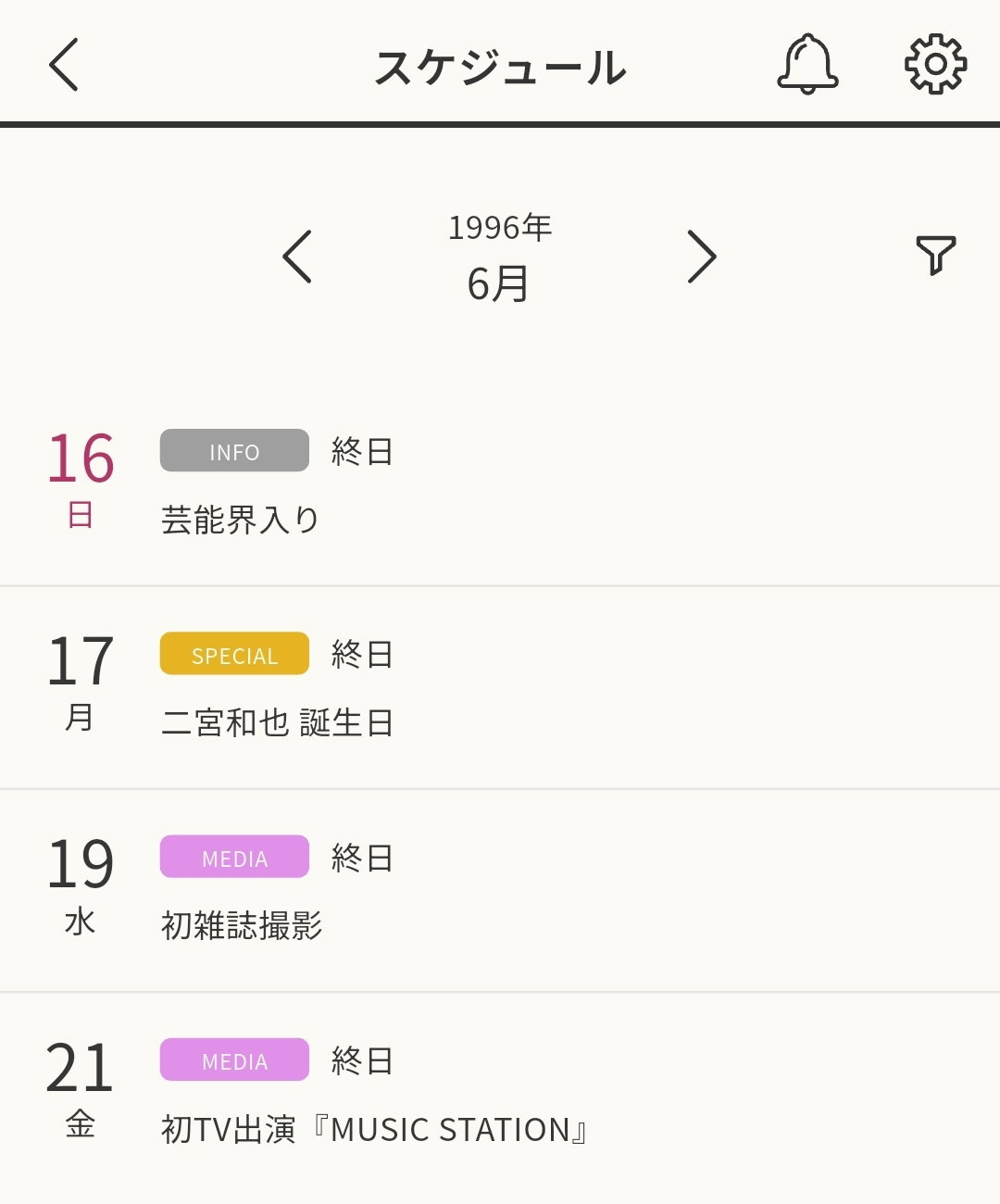Select date 21 金 in list
1000x1204 pixels.
pyautogui.click(x=81, y=1087)
